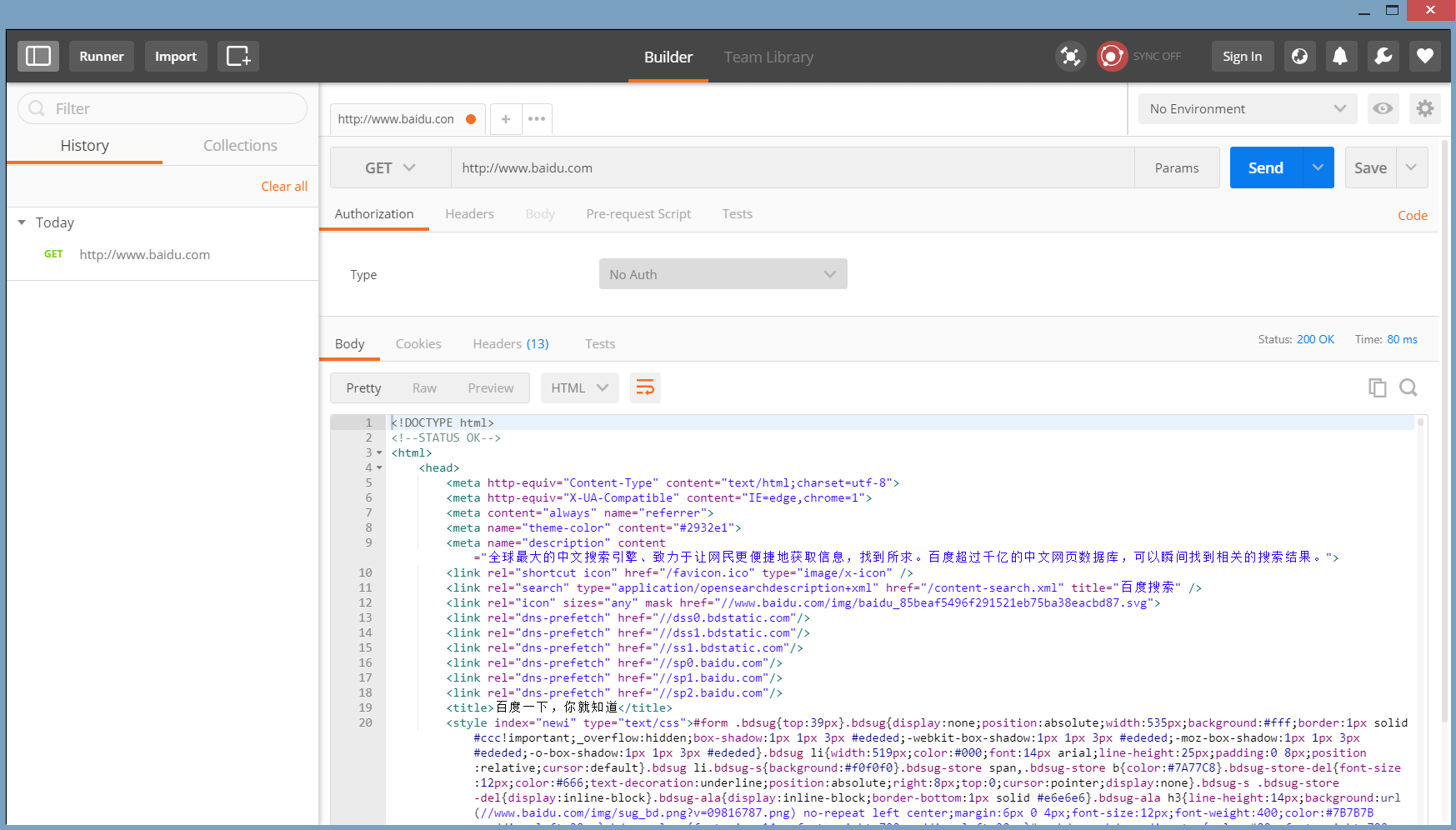Open the HTML format dropdown
This screenshot has height=830, width=1456.
pos(580,387)
